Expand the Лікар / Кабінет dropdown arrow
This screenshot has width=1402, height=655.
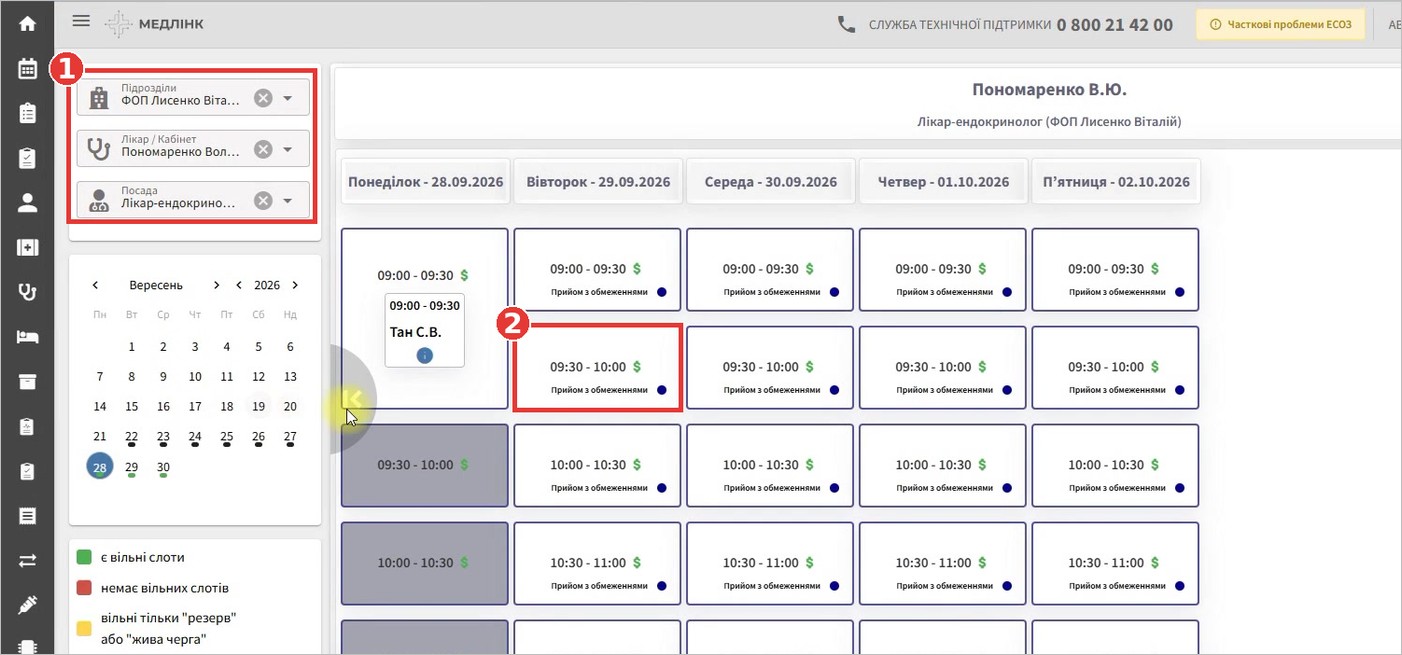click(288, 149)
